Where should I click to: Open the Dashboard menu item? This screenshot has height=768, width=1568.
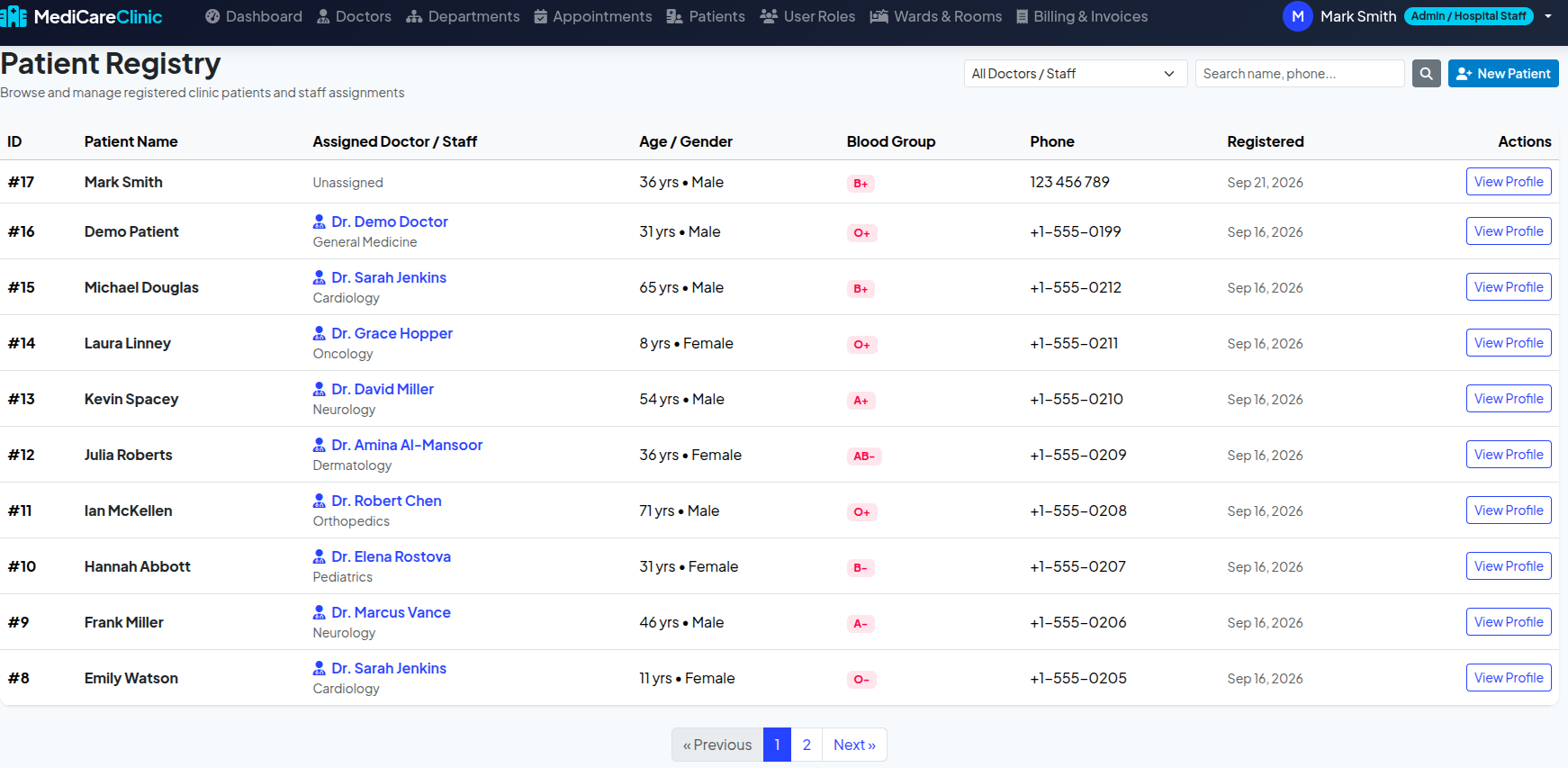pyautogui.click(x=254, y=16)
